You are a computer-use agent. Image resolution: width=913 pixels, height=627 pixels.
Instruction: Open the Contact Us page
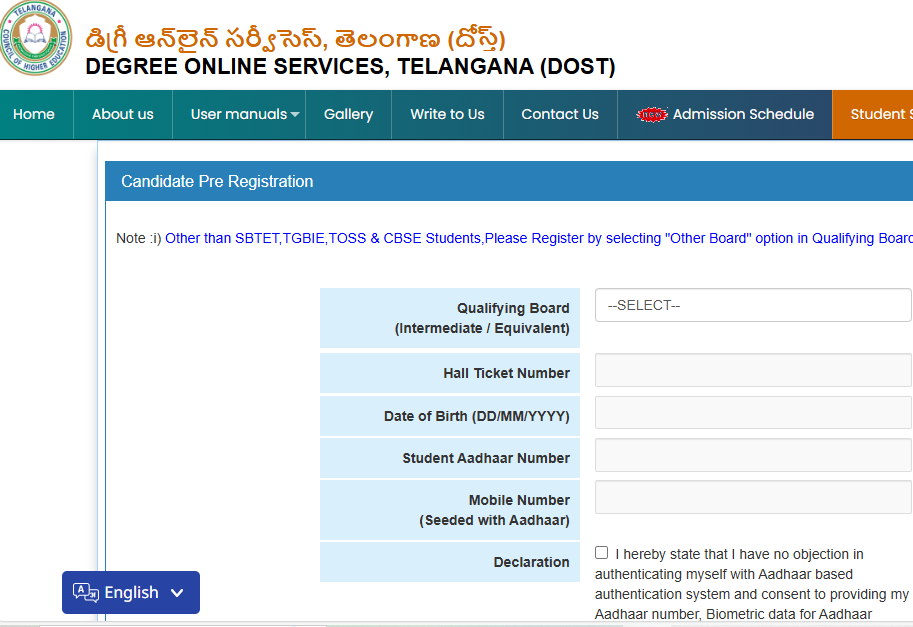[x=560, y=115]
